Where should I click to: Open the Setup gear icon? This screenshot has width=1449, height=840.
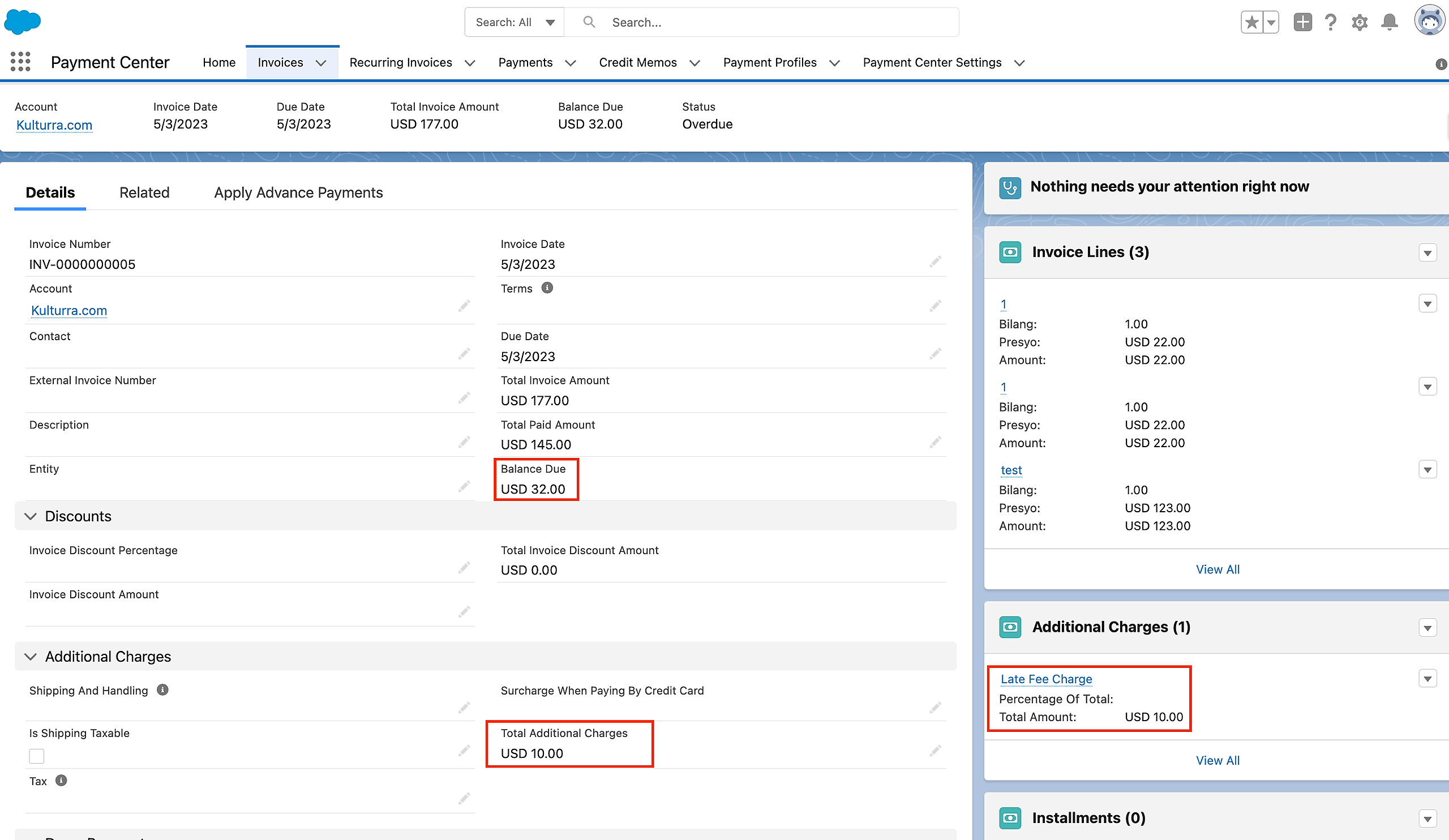point(1360,23)
